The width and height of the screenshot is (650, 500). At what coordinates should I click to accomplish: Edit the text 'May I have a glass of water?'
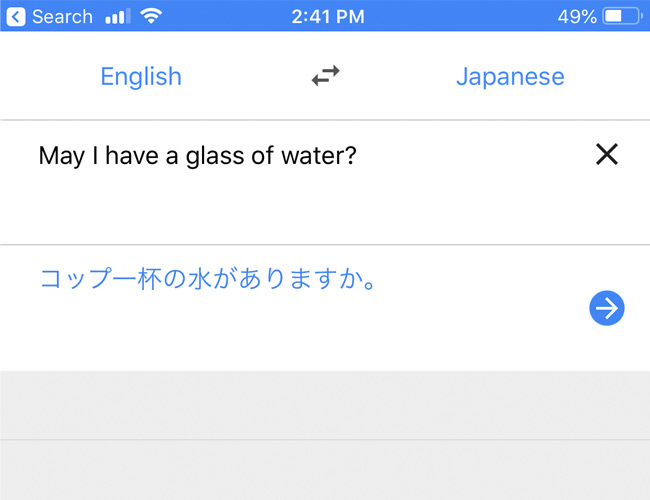coord(197,156)
